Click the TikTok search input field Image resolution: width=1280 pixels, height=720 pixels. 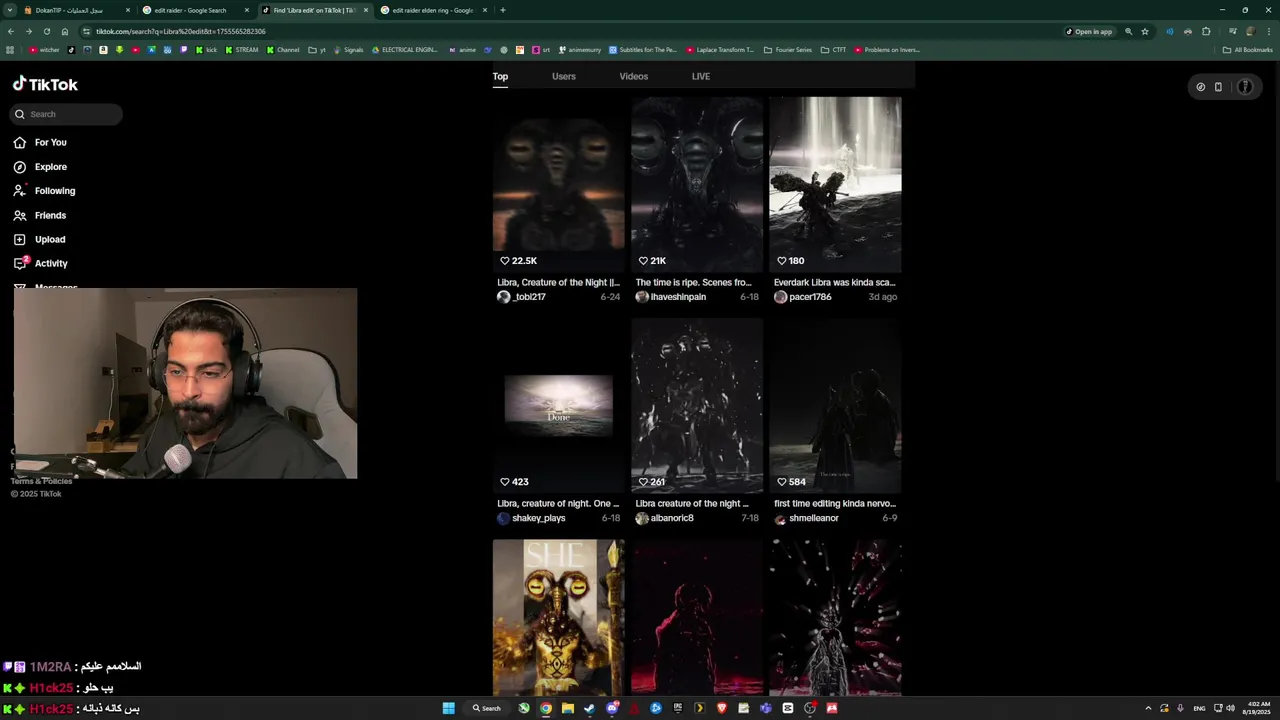[66, 114]
